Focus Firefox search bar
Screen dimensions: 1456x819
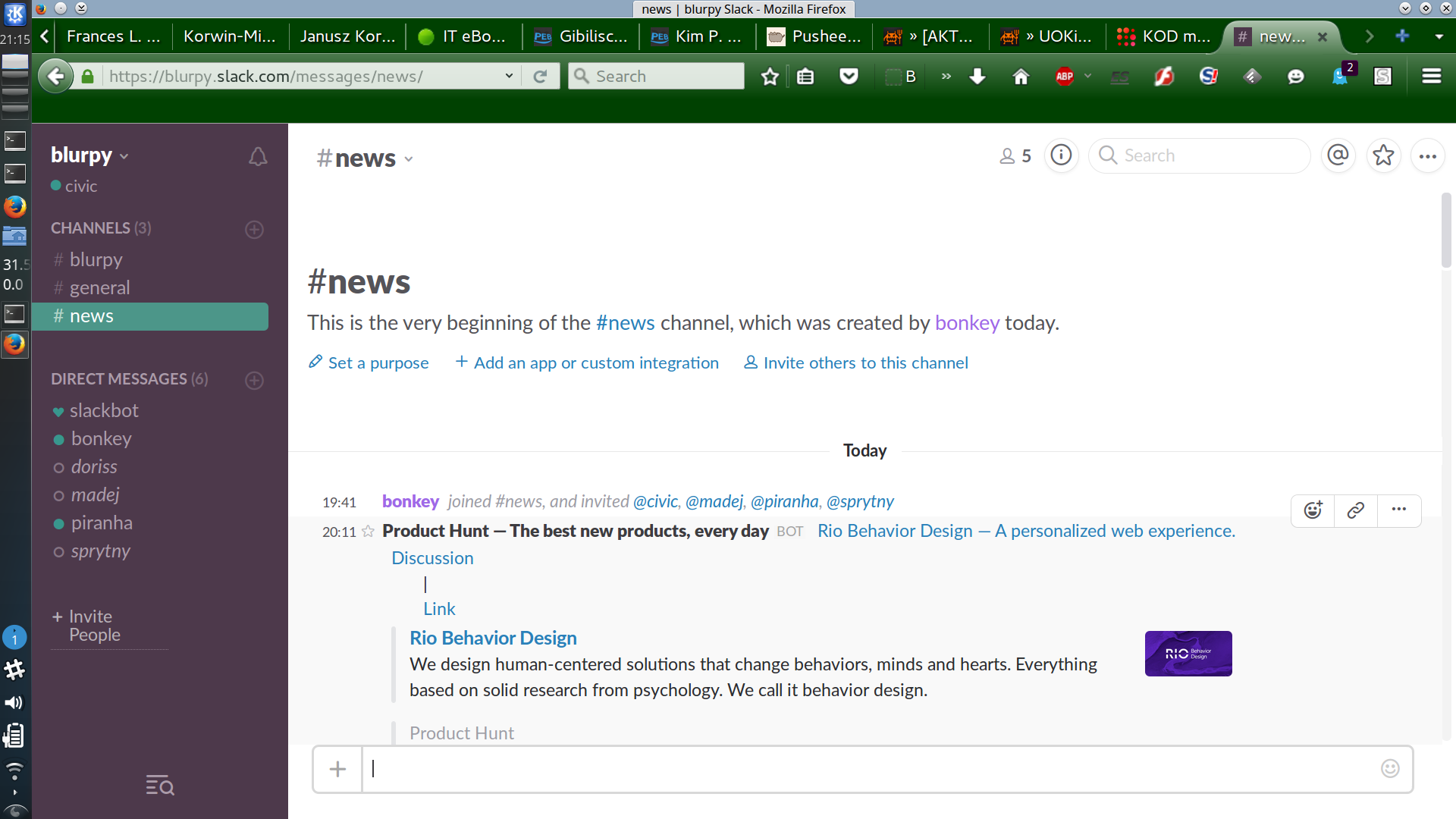point(656,76)
